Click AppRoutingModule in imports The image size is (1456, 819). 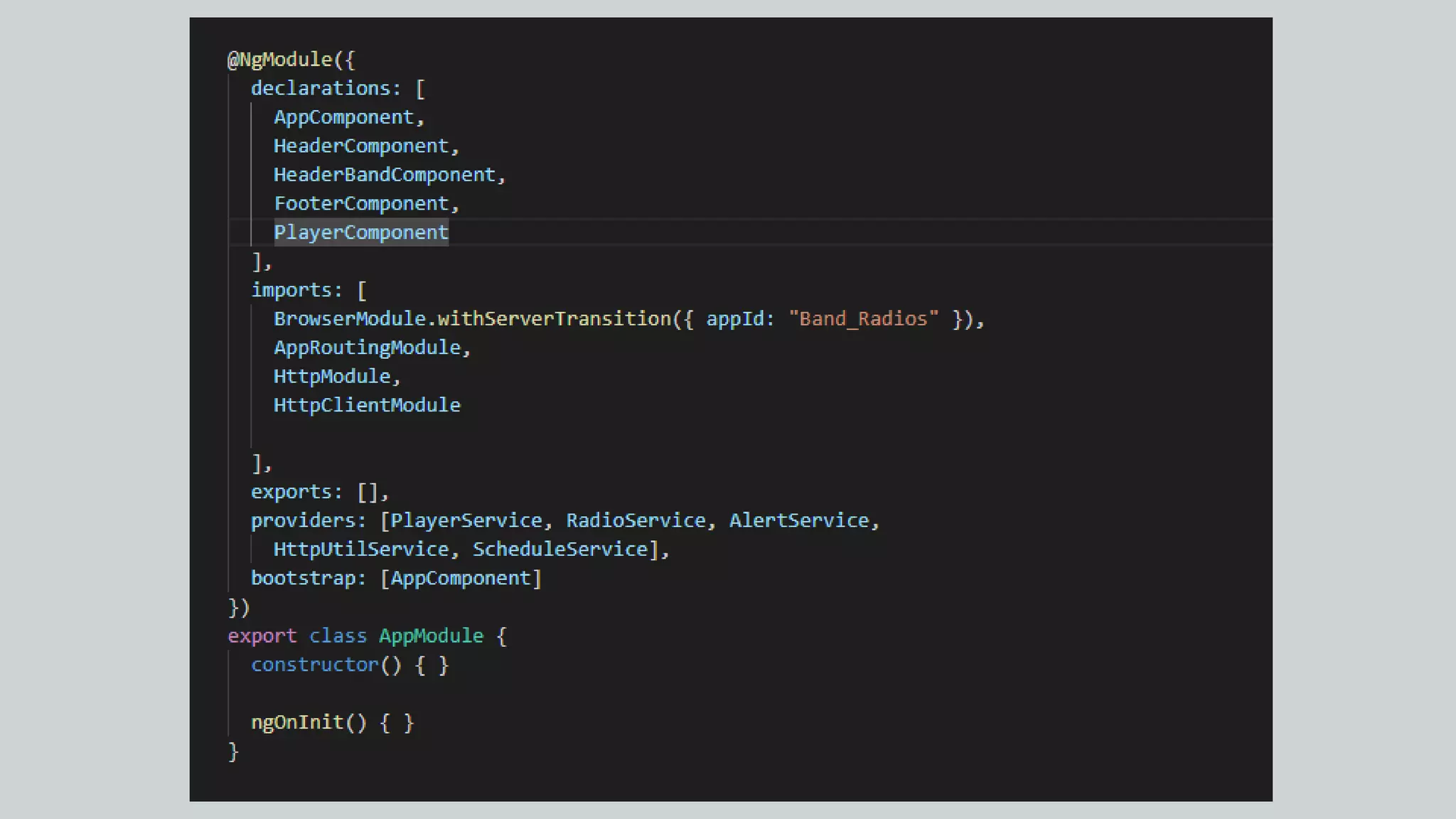(367, 348)
